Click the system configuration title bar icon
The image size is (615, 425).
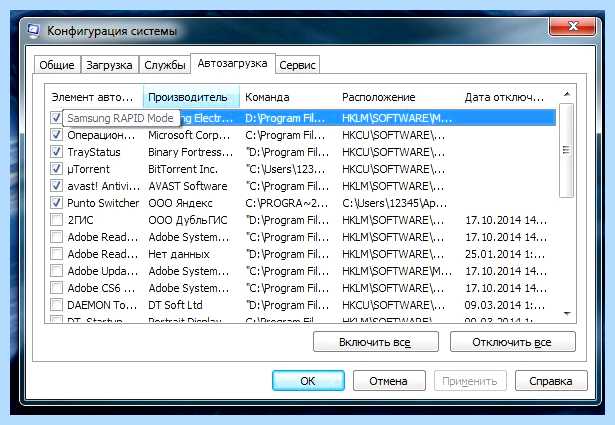tap(33, 31)
